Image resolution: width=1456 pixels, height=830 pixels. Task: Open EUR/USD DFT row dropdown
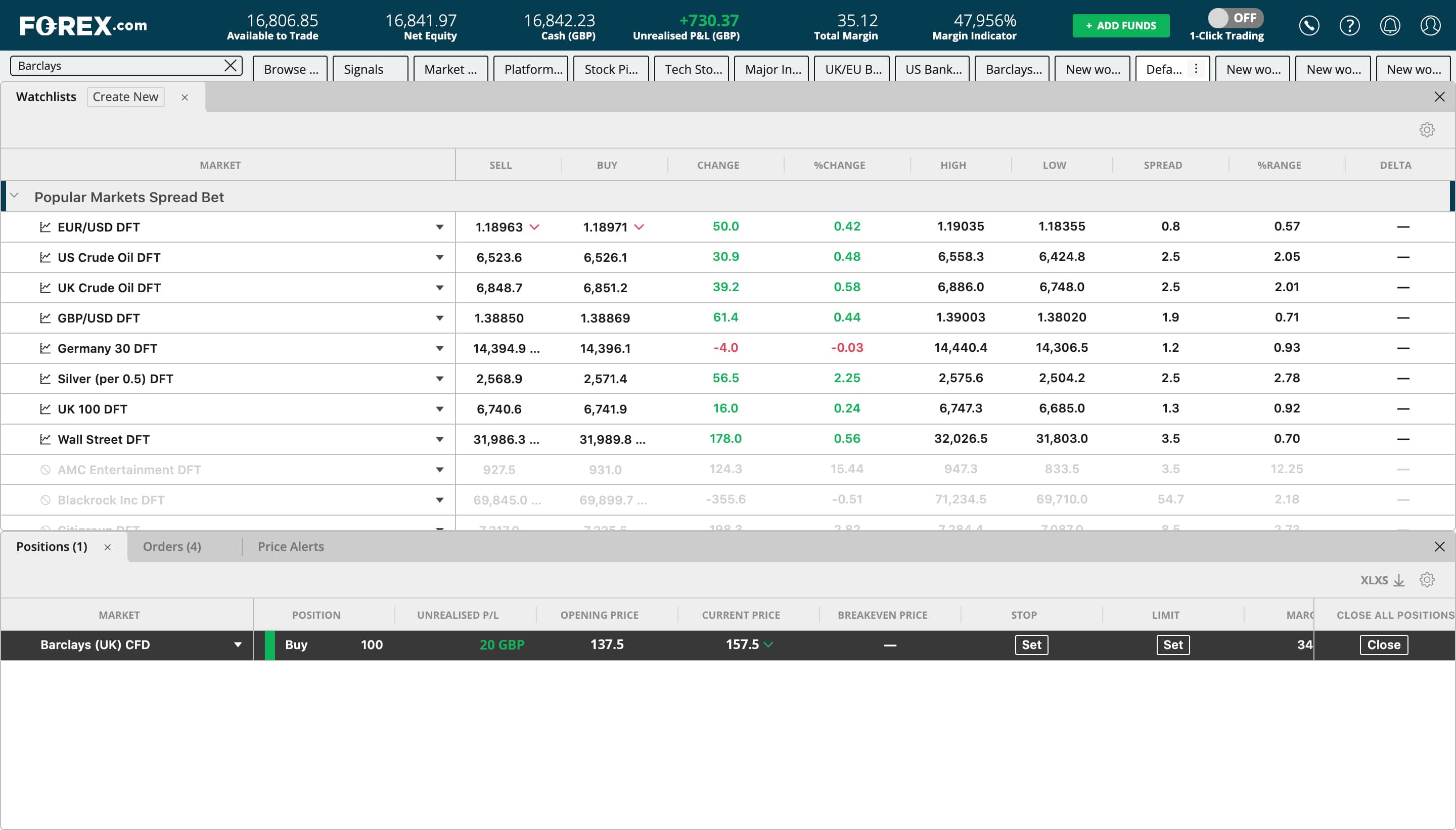439,227
